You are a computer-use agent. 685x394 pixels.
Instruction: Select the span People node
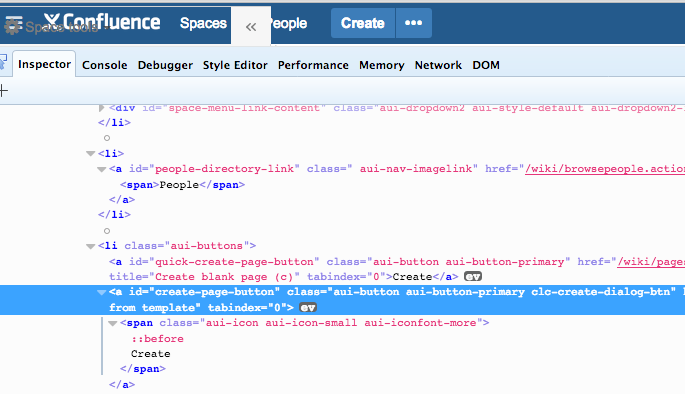pos(183,185)
